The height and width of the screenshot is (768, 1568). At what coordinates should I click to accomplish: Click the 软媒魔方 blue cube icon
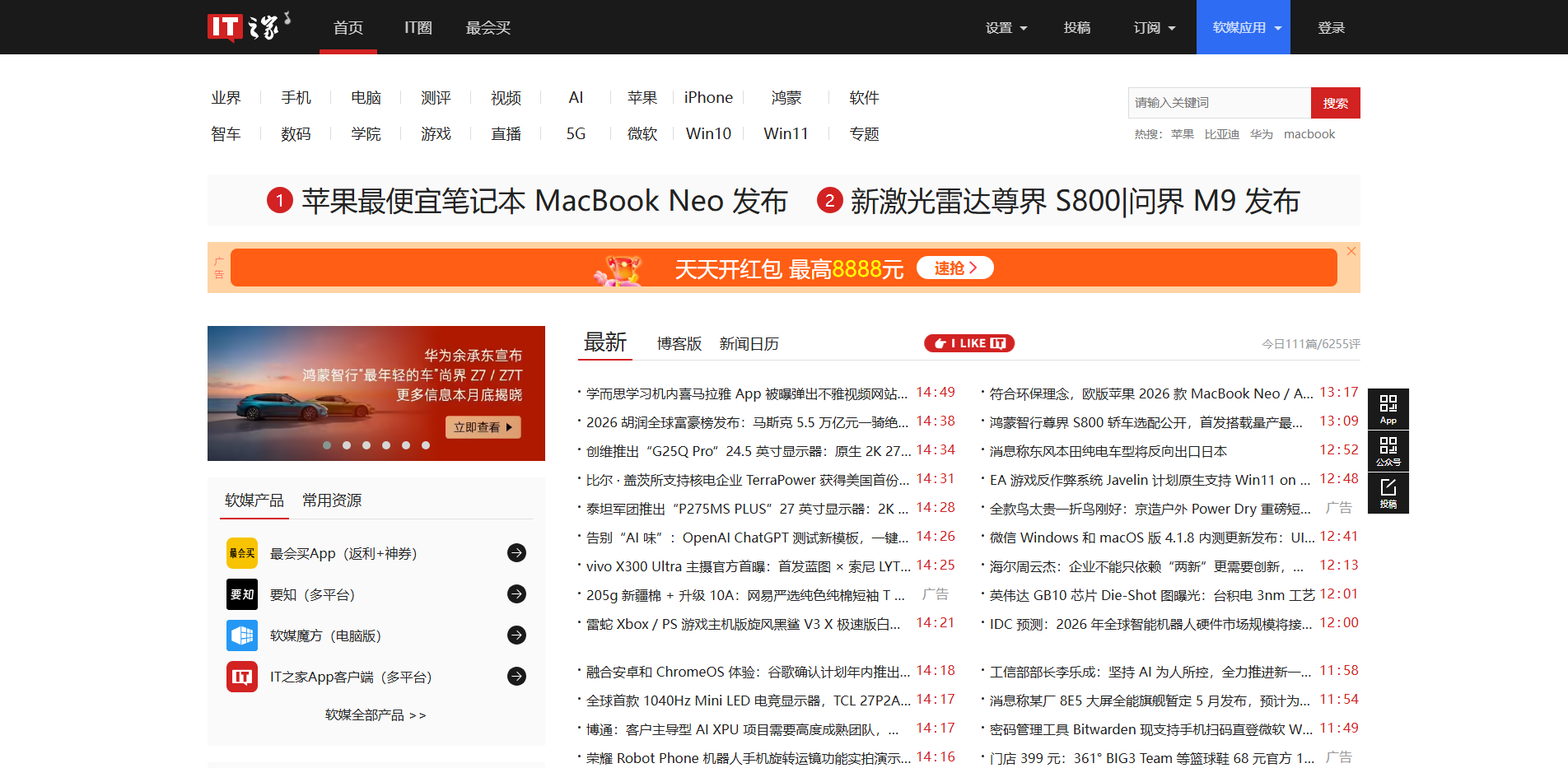[x=242, y=635]
